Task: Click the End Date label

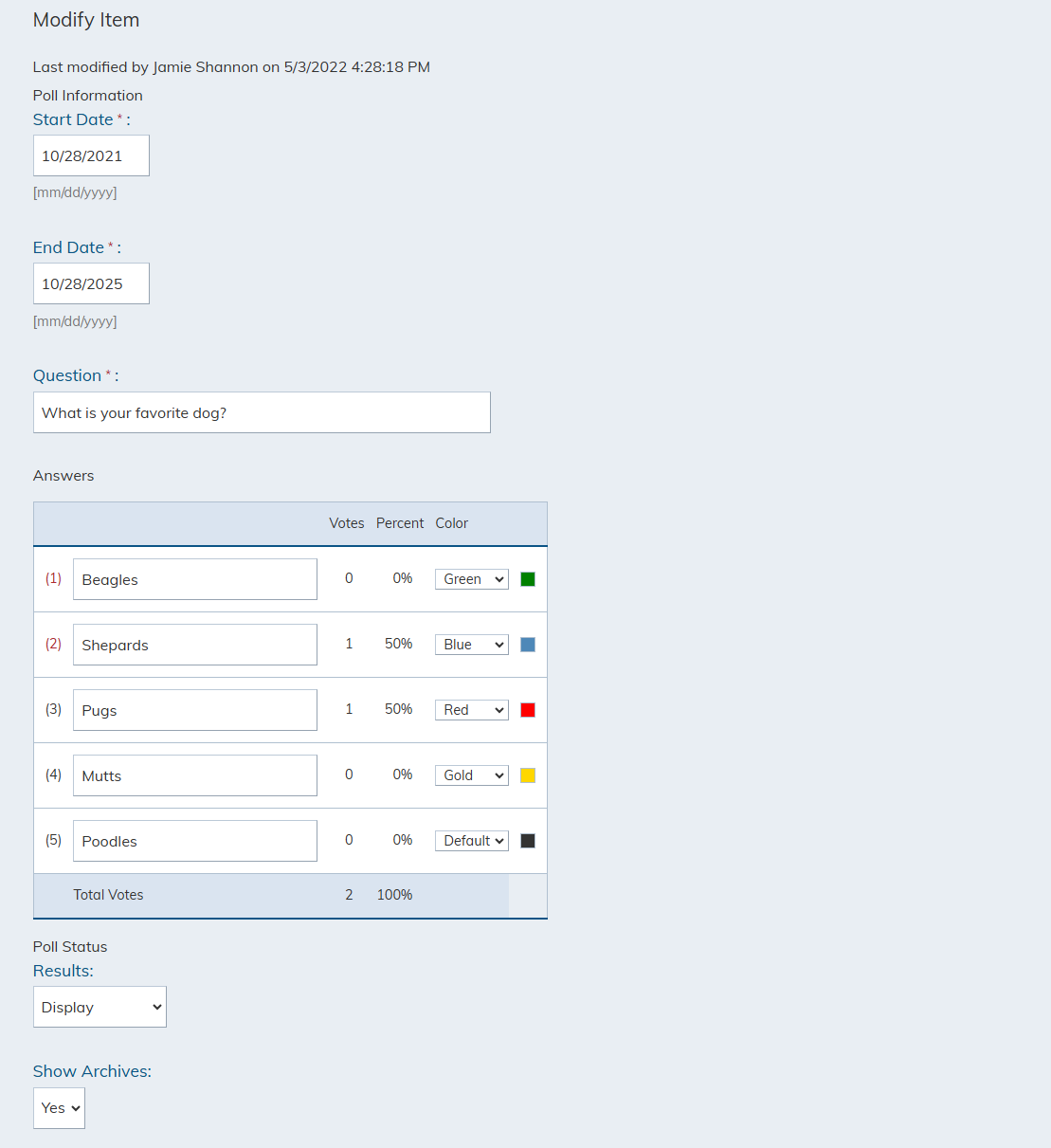Action: click(x=68, y=247)
